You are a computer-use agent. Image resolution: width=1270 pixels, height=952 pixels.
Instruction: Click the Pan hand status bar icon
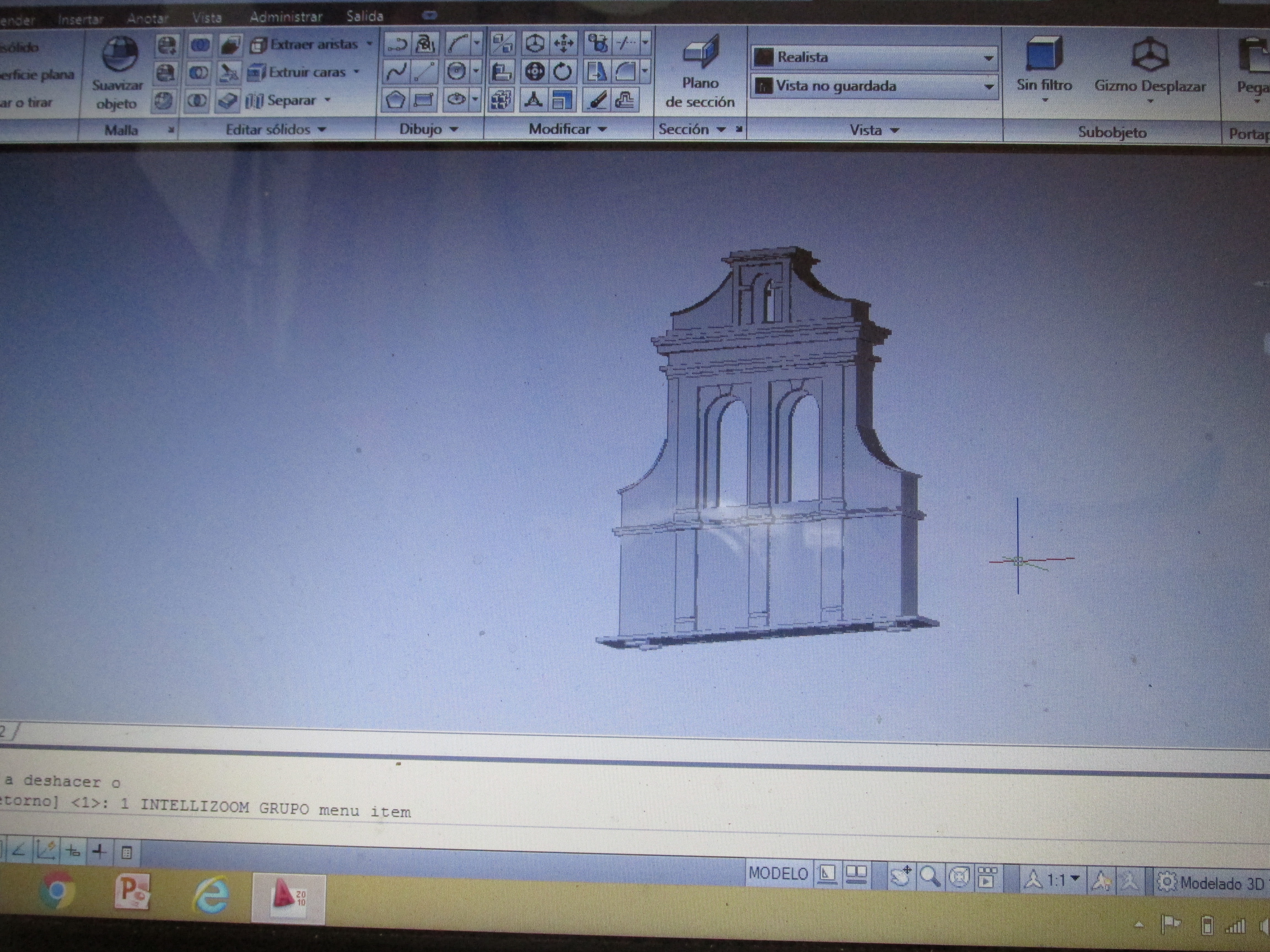[901, 876]
